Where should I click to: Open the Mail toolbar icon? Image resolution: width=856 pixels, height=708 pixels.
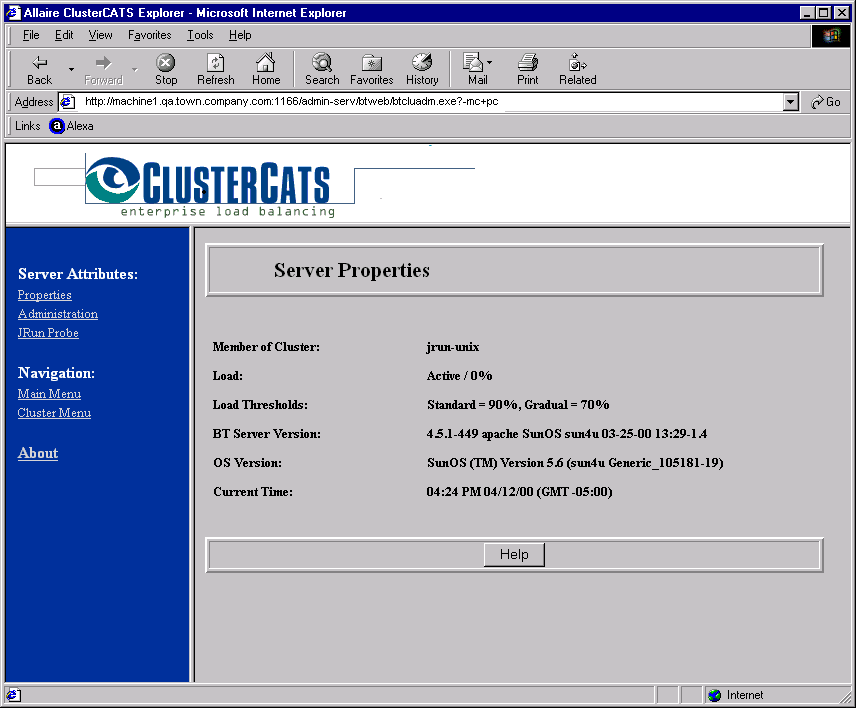(x=473, y=63)
